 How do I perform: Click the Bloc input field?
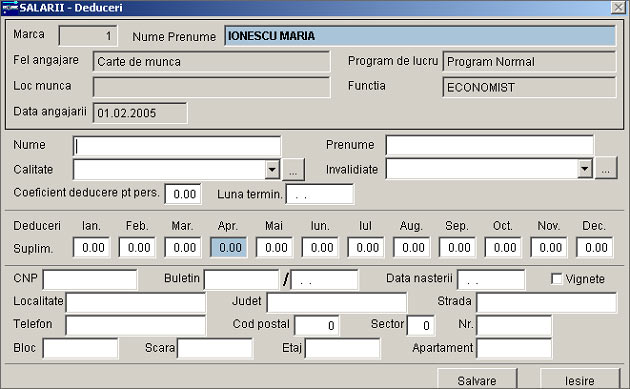81,348
